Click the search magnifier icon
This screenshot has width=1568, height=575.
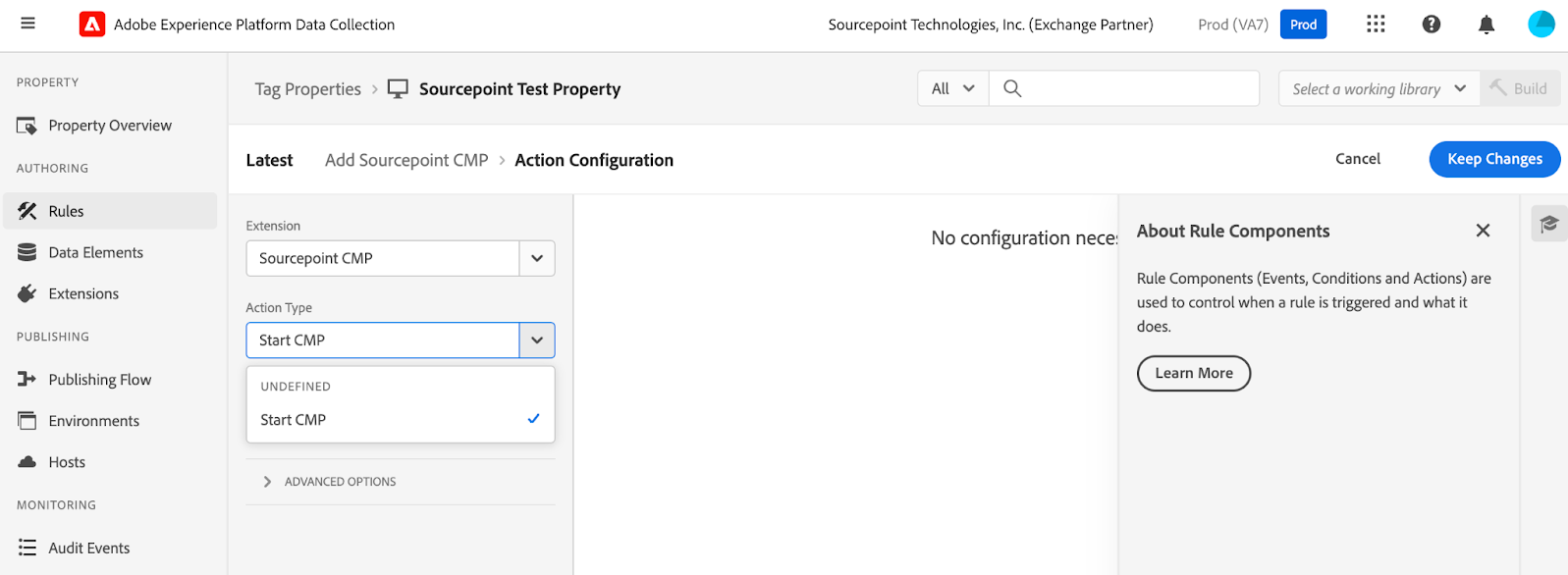(1012, 88)
